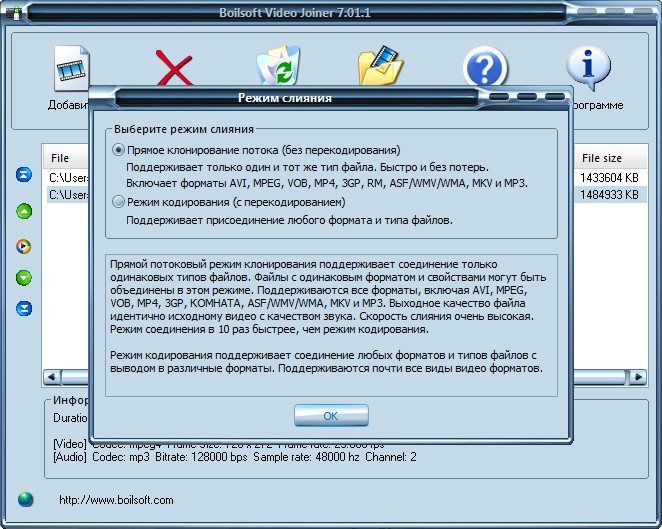This screenshot has height=529, width=662.
Task: Move file to top with blue arrow icon
Action: coord(24,174)
